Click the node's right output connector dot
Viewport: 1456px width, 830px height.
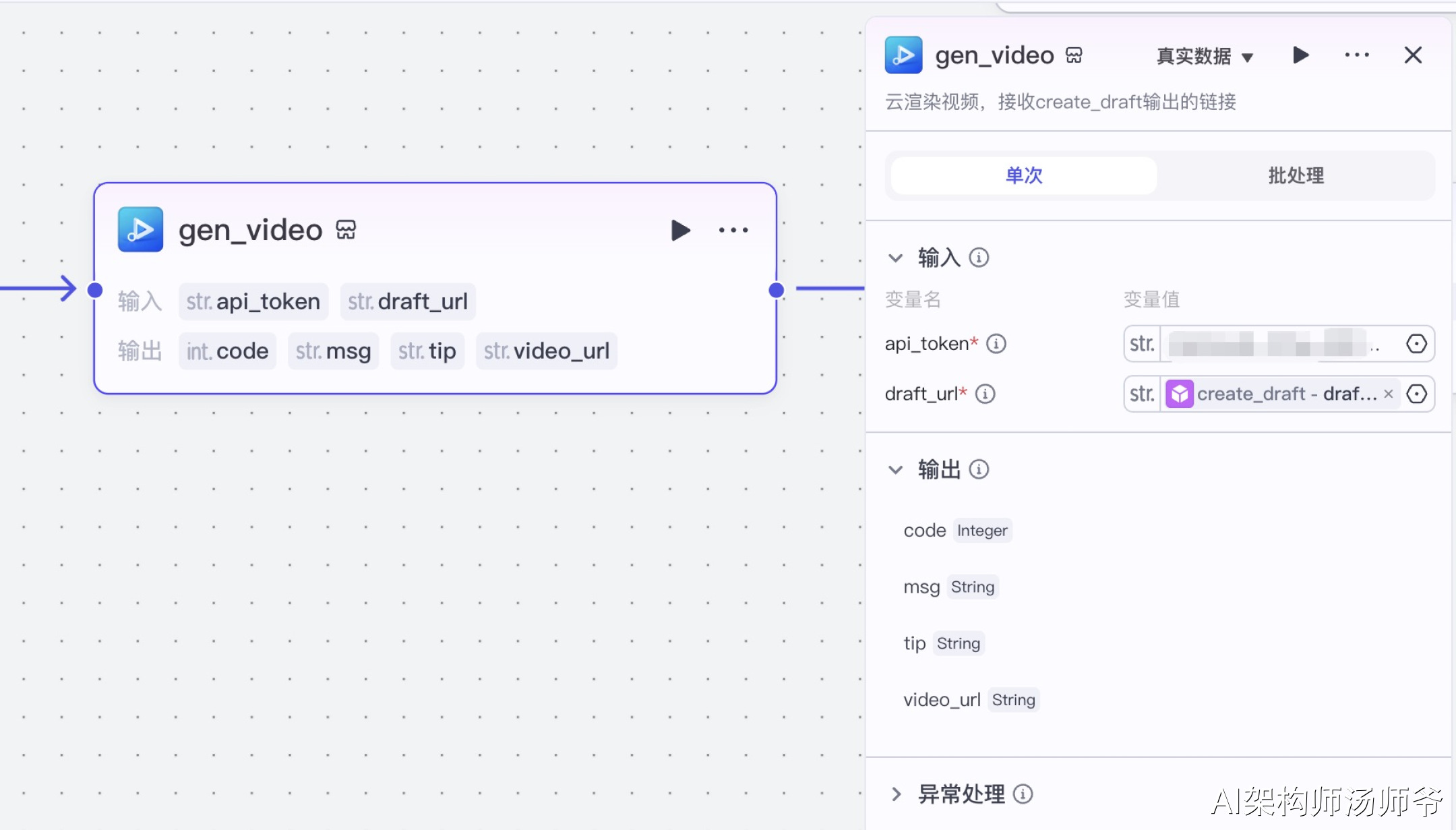(777, 291)
